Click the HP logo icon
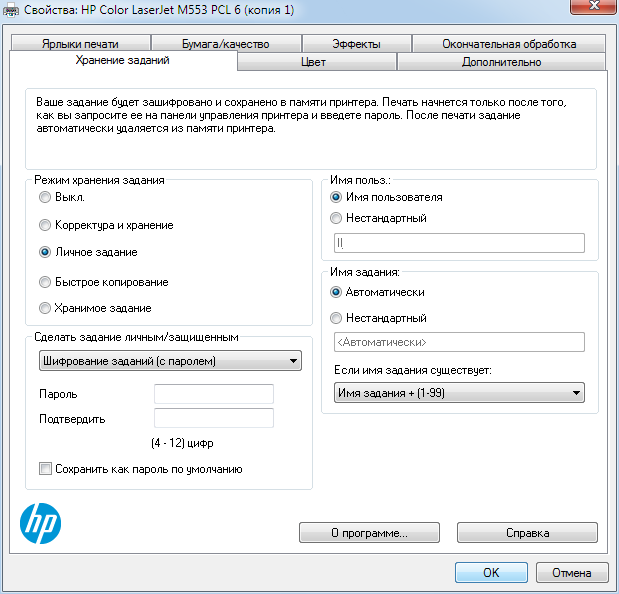 (41, 522)
